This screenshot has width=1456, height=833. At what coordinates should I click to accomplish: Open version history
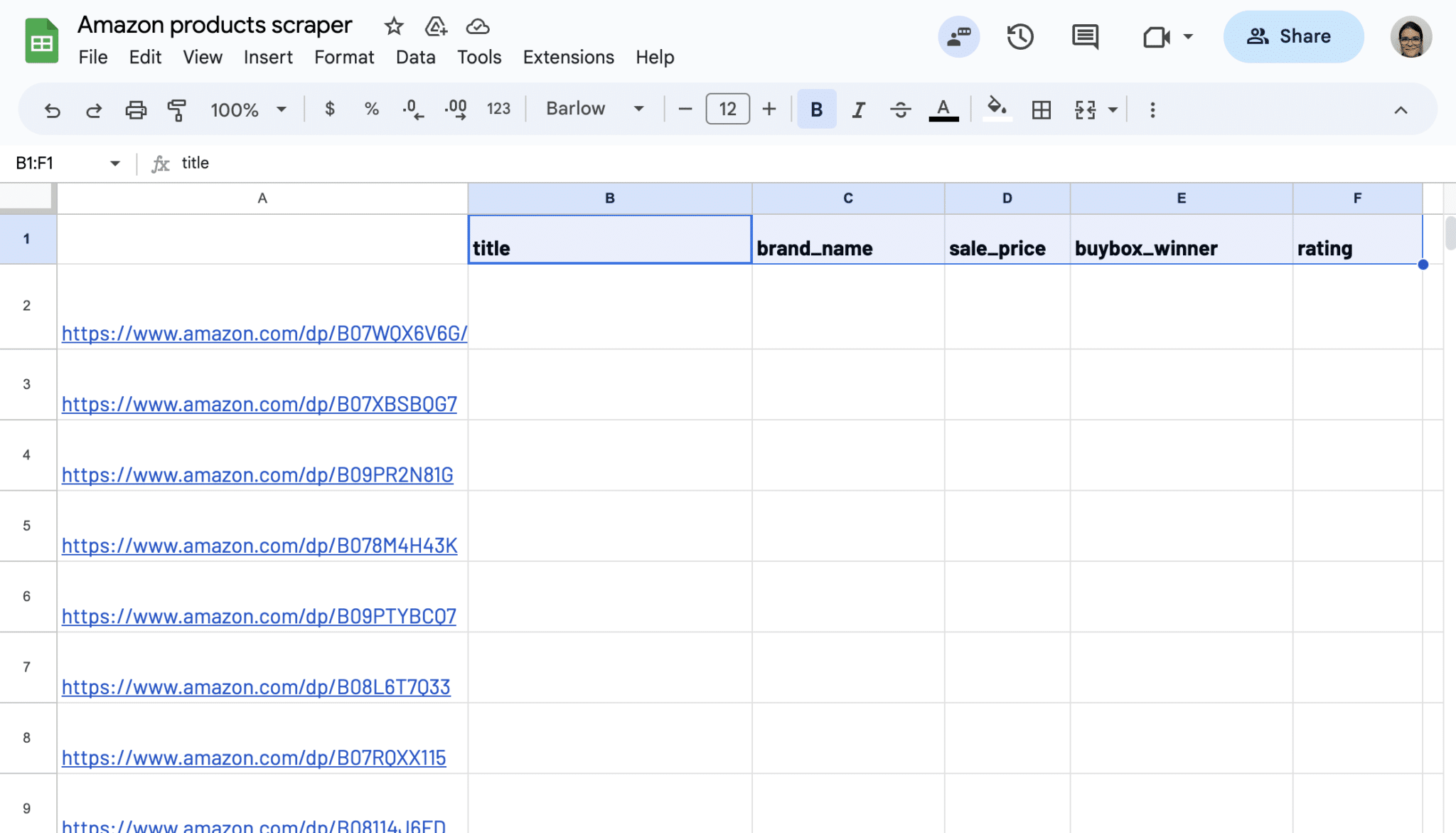coord(1020,36)
